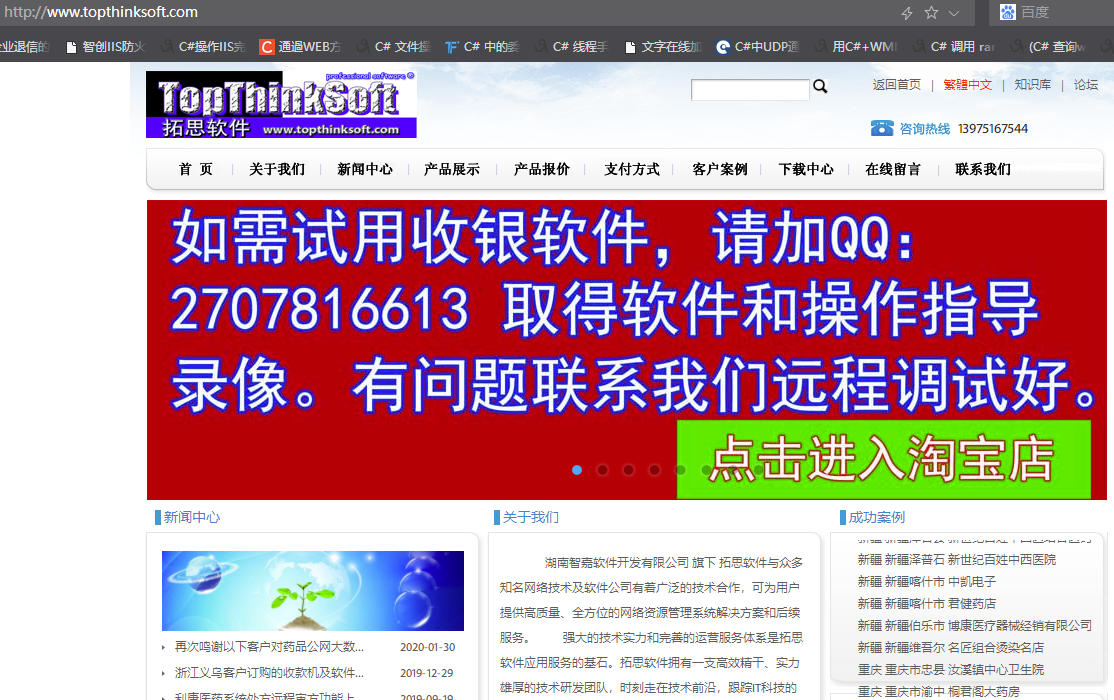
Task: Click the search magnifier icon
Action: click(x=820, y=87)
